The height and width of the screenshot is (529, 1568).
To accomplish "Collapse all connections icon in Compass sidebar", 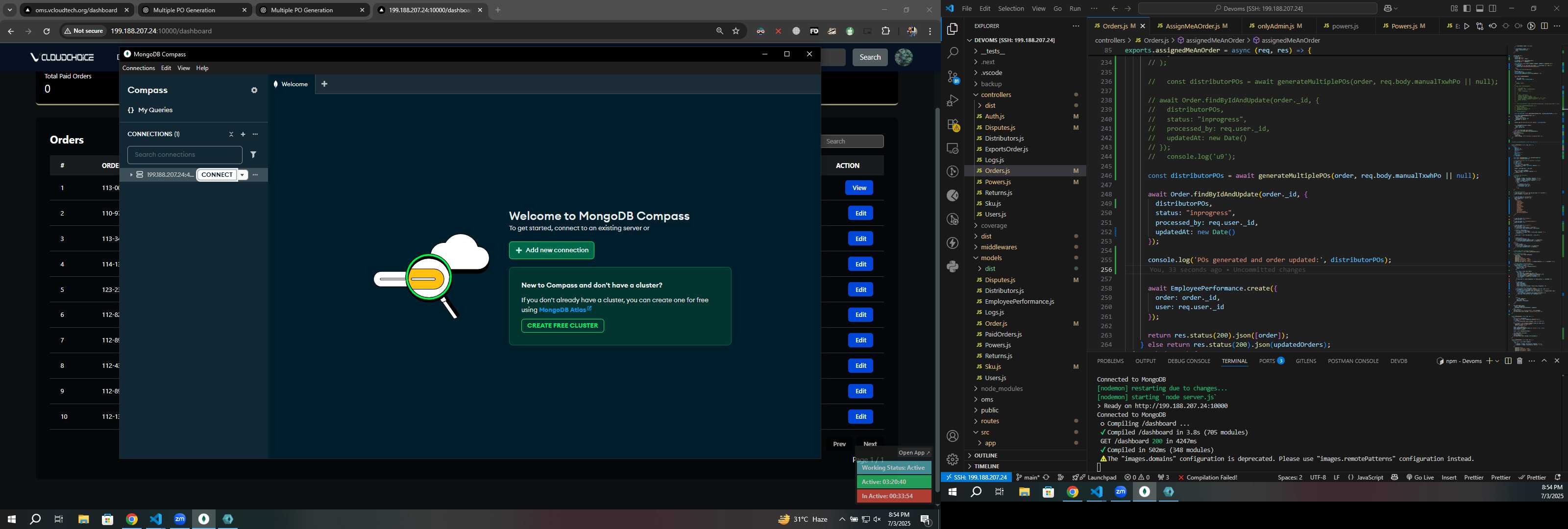I will tap(231, 134).
